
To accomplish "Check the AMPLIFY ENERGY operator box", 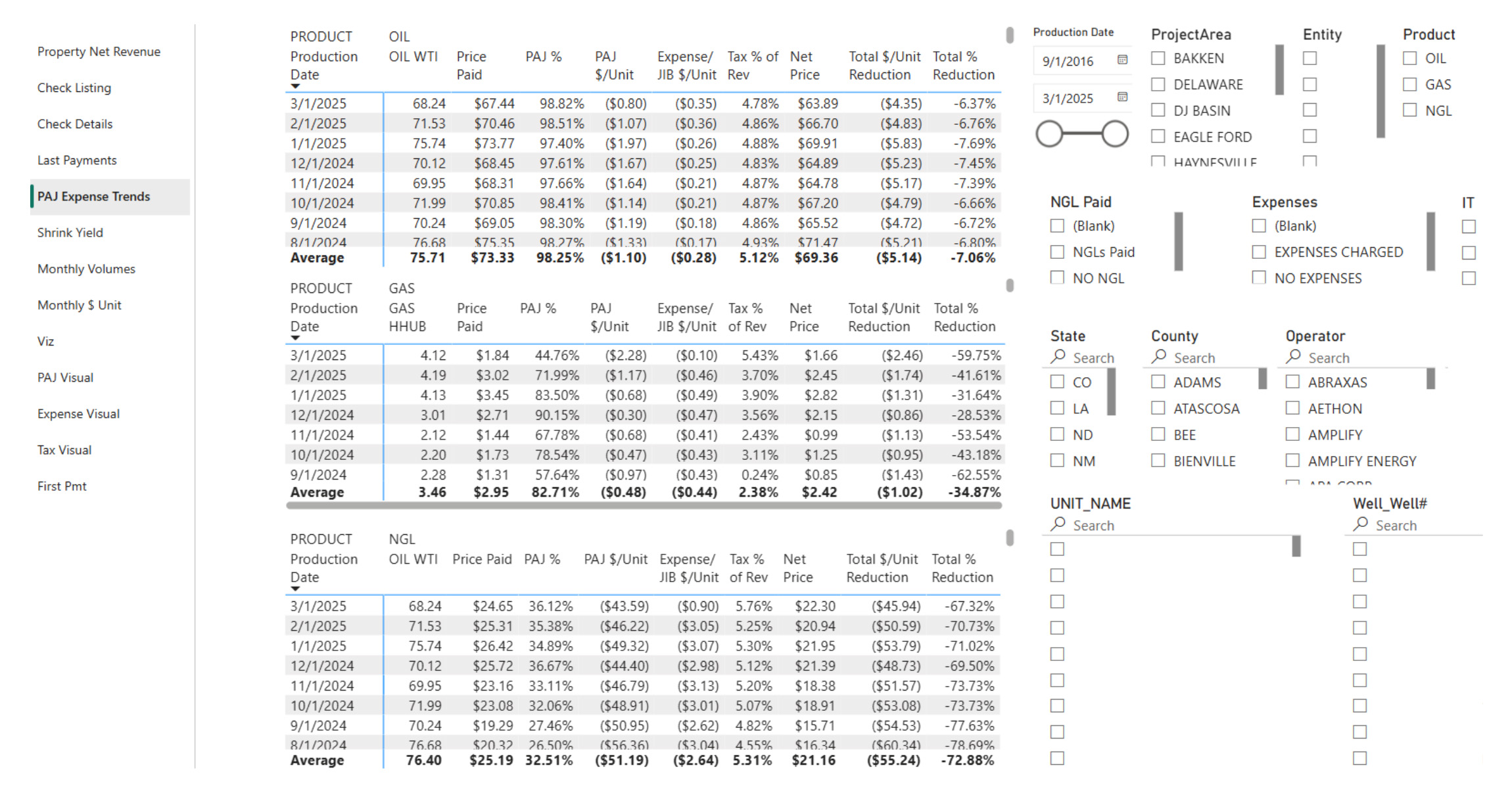I will (1292, 461).
